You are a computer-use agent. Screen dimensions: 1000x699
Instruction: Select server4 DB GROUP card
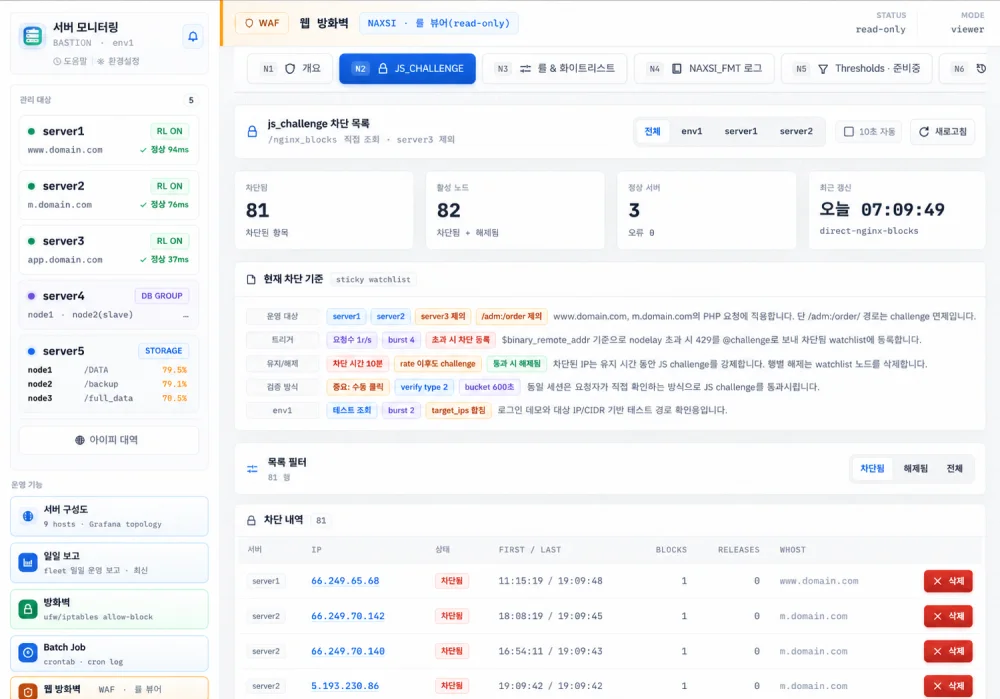pyautogui.click(x=109, y=304)
